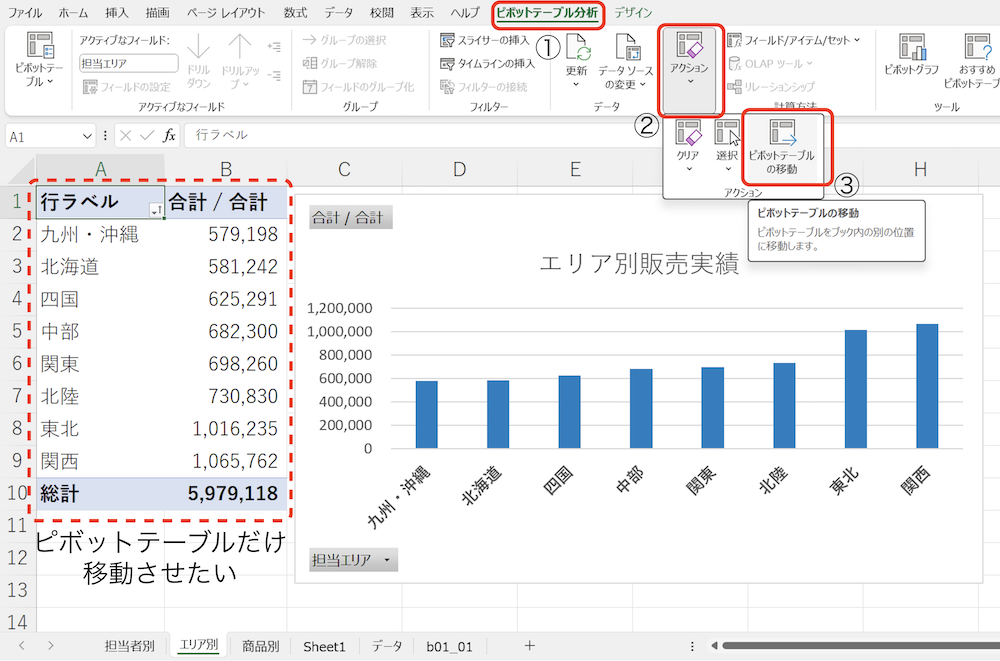Open the Name Box dropdown arrow
The width and height of the screenshot is (1000, 661).
[x=87, y=136]
